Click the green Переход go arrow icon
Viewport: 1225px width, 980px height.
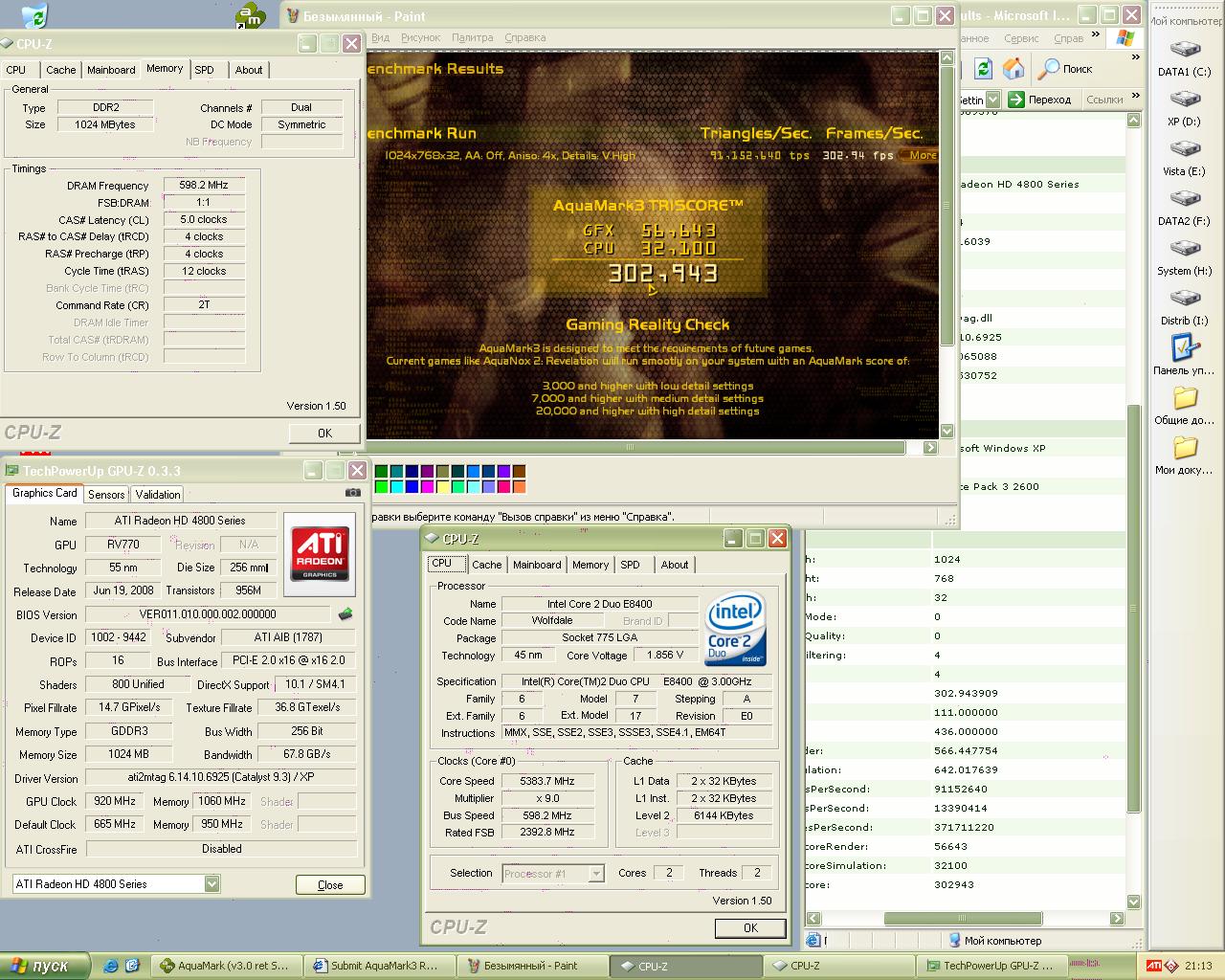click(1016, 99)
